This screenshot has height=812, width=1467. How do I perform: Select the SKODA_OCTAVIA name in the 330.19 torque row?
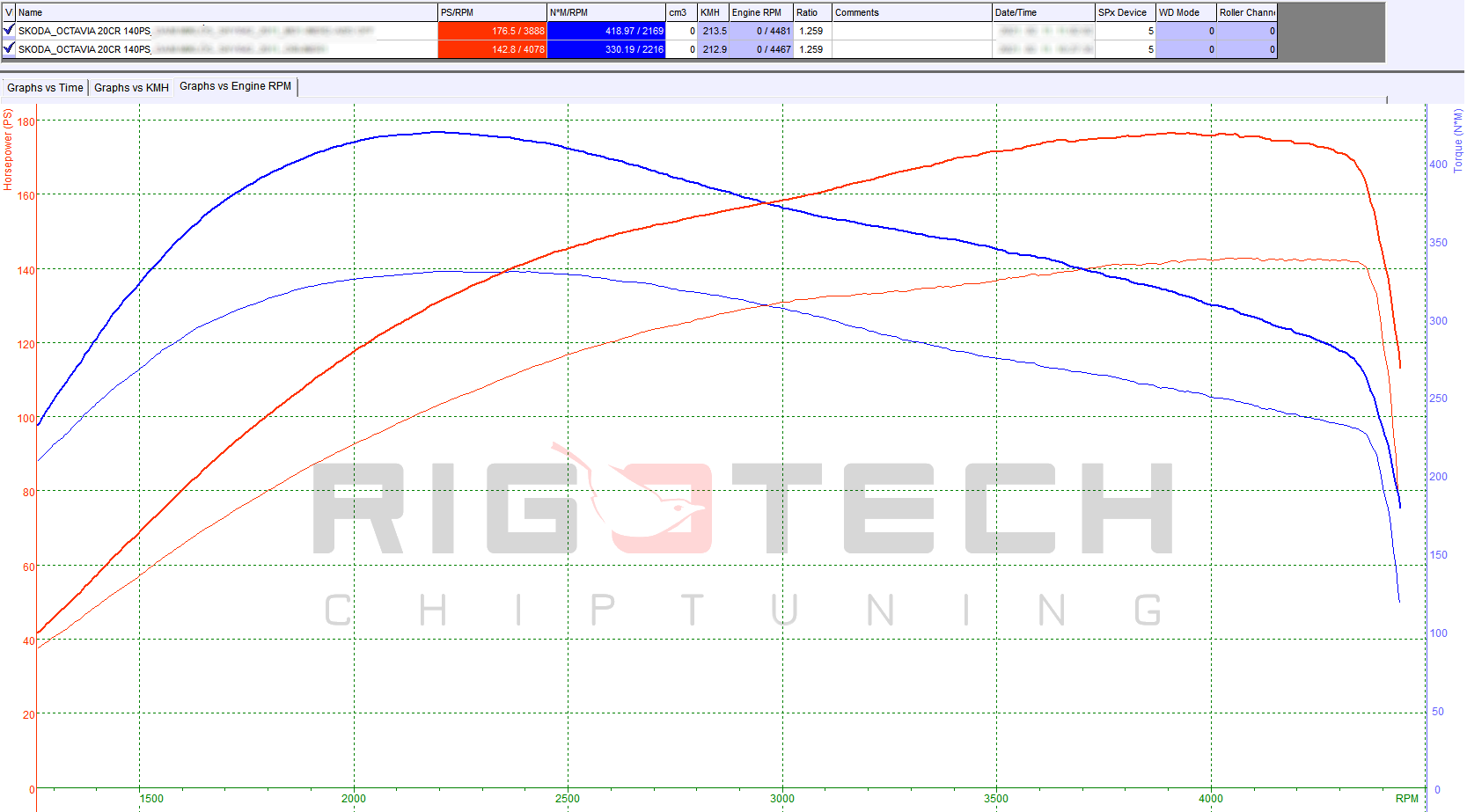tap(226, 49)
